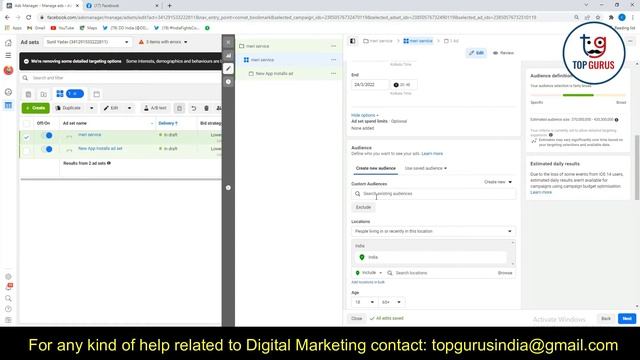Click the blue Next button
Image resolution: width=640 pixels, height=360 pixels.
(x=627, y=318)
